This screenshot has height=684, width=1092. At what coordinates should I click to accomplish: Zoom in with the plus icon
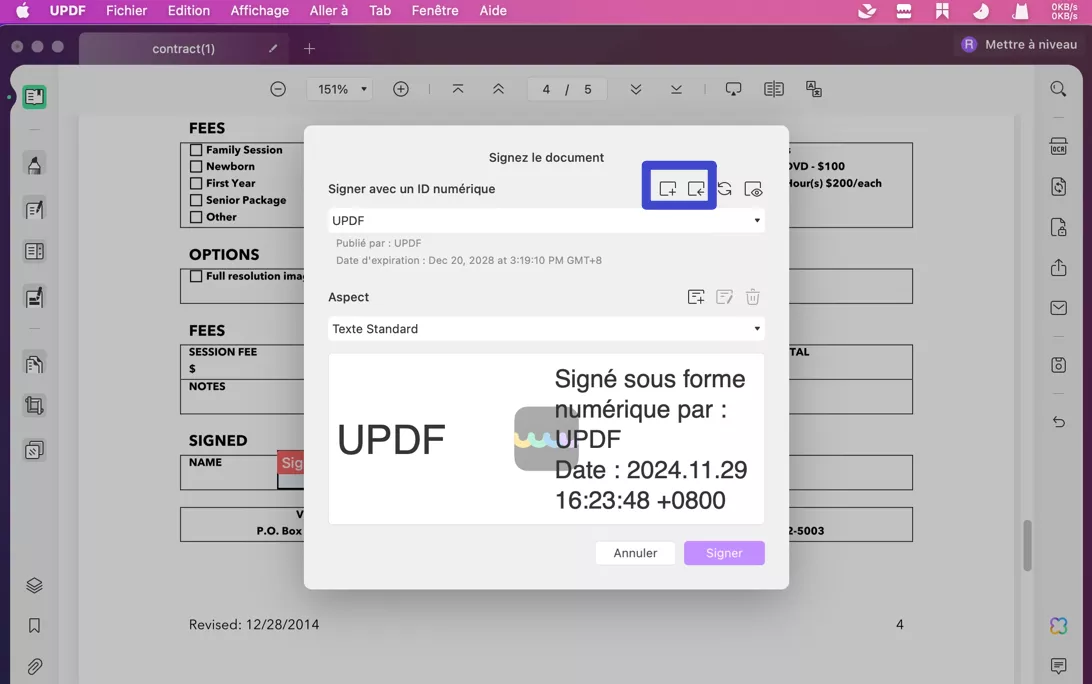tap(400, 89)
